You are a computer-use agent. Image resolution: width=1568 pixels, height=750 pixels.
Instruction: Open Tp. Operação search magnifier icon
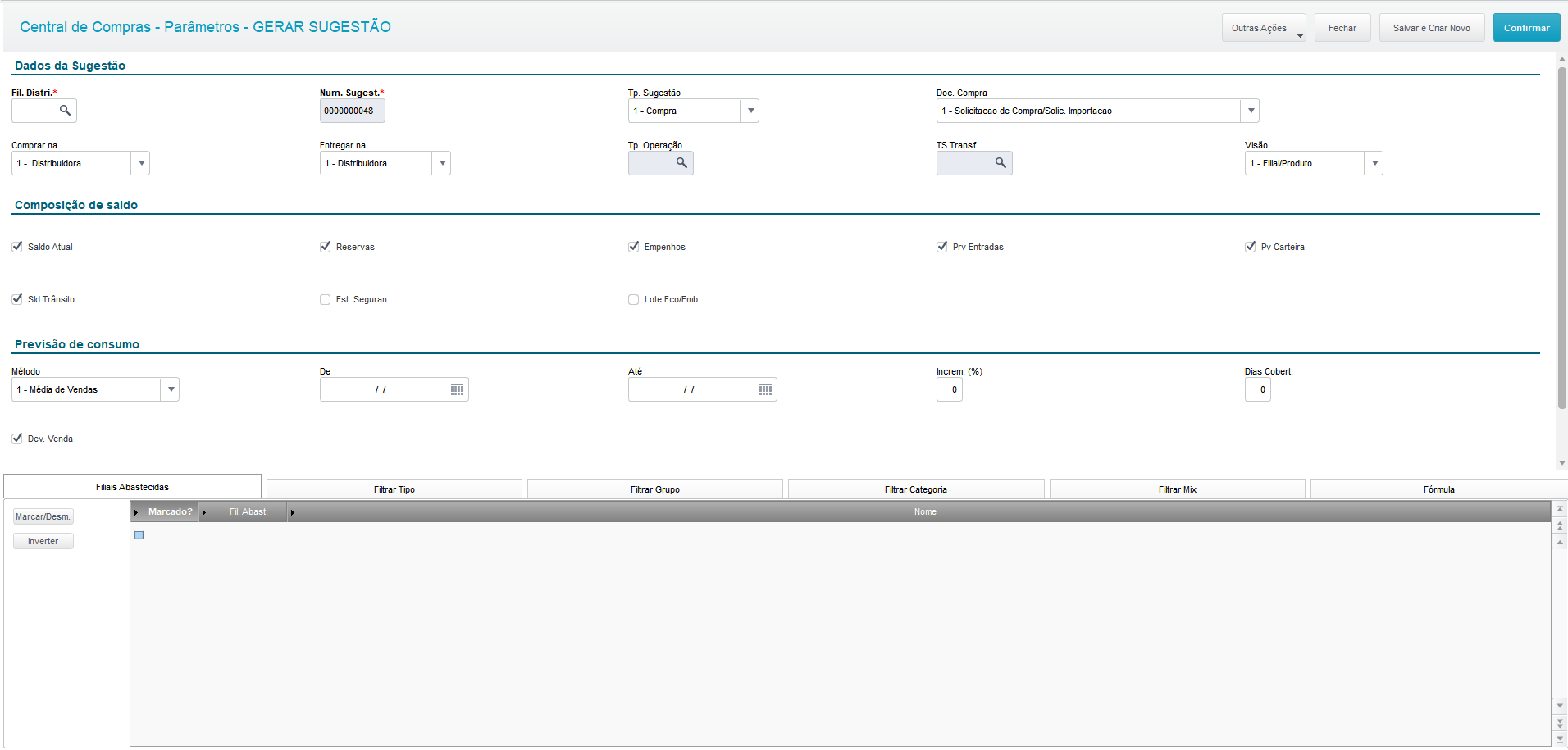681,162
